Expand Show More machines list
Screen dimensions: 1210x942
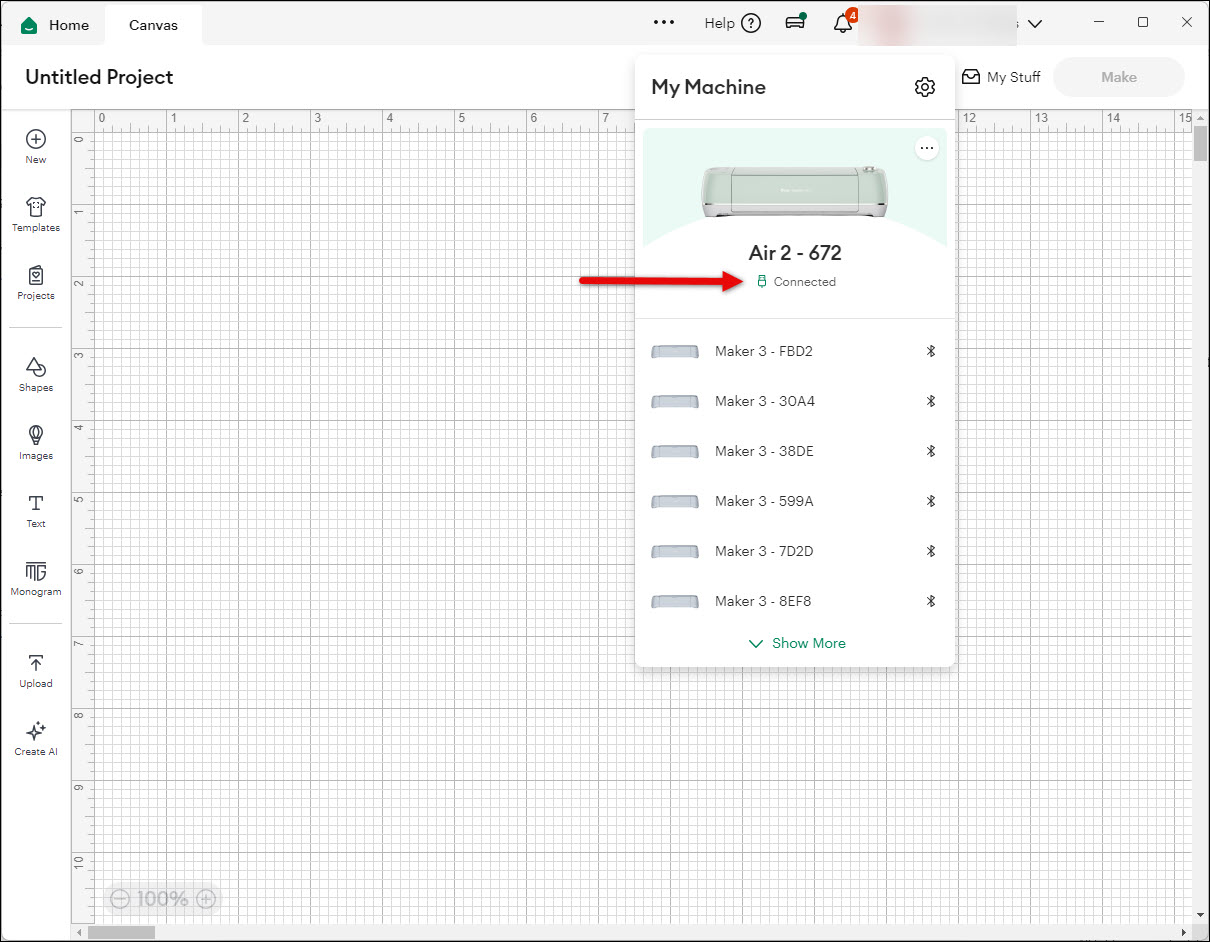click(796, 643)
